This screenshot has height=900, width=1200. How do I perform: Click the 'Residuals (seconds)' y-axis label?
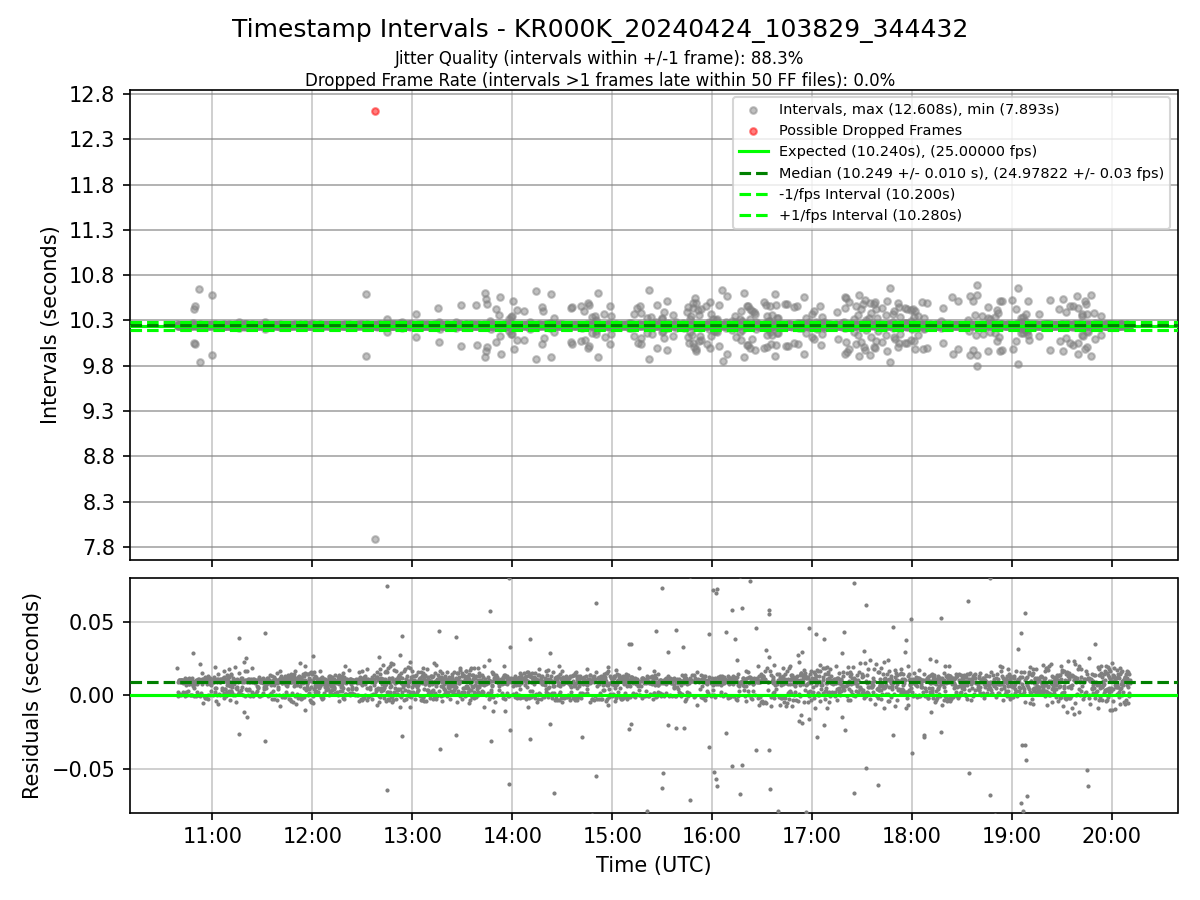coord(31,696)
